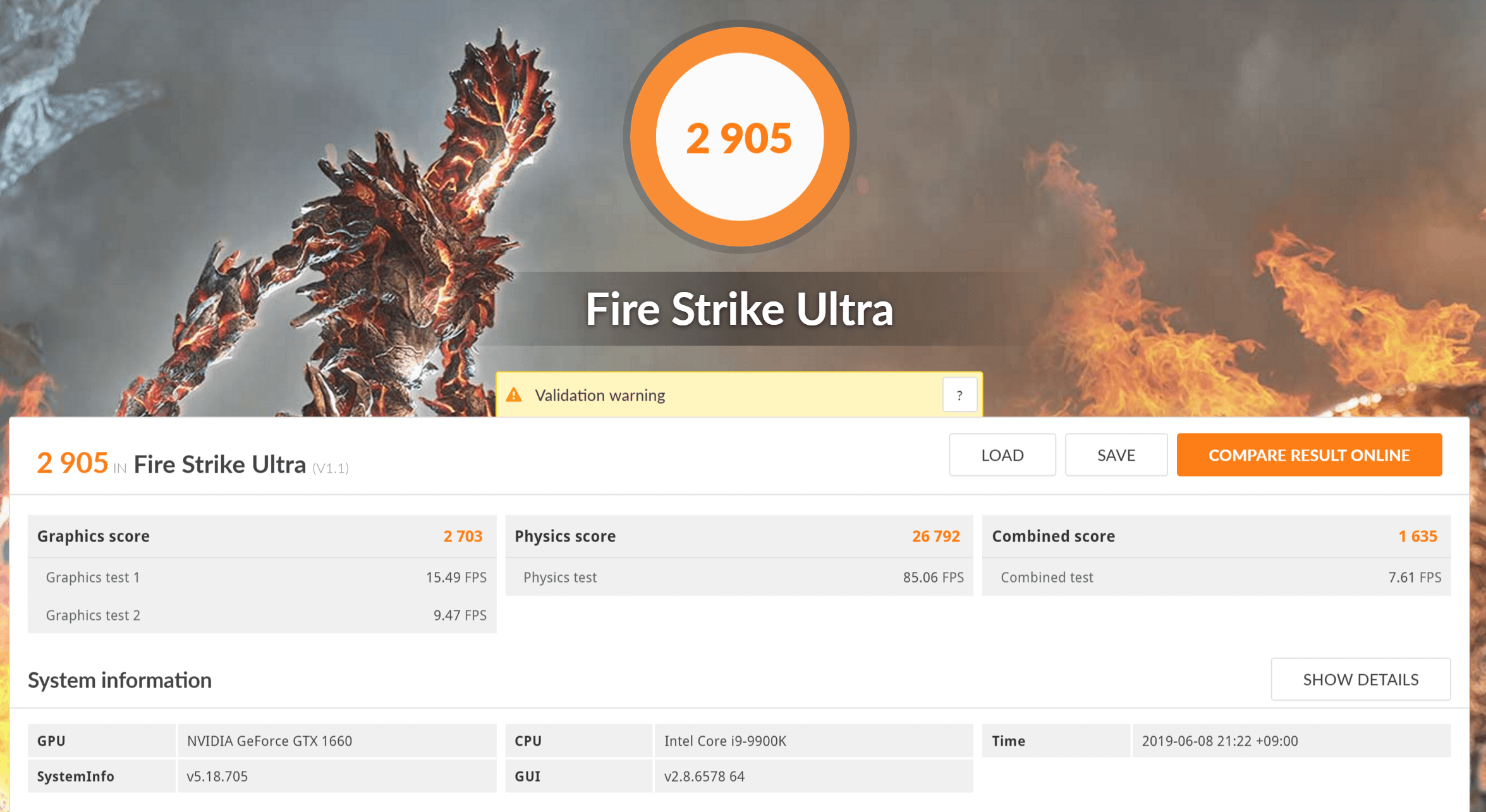
Task: Click the Physics test row label
Action: pos(560,577)
